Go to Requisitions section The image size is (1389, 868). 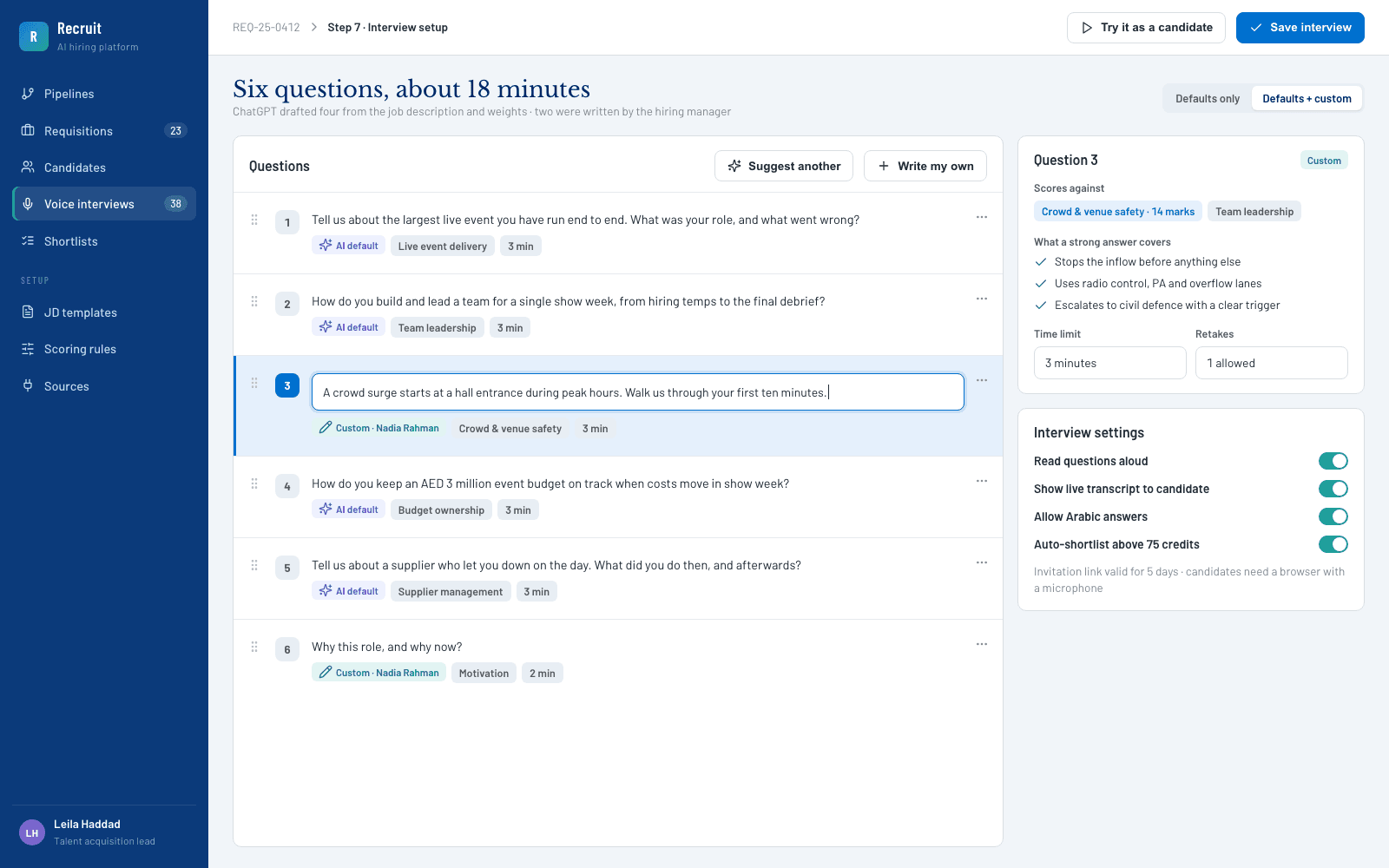[104, 131]
